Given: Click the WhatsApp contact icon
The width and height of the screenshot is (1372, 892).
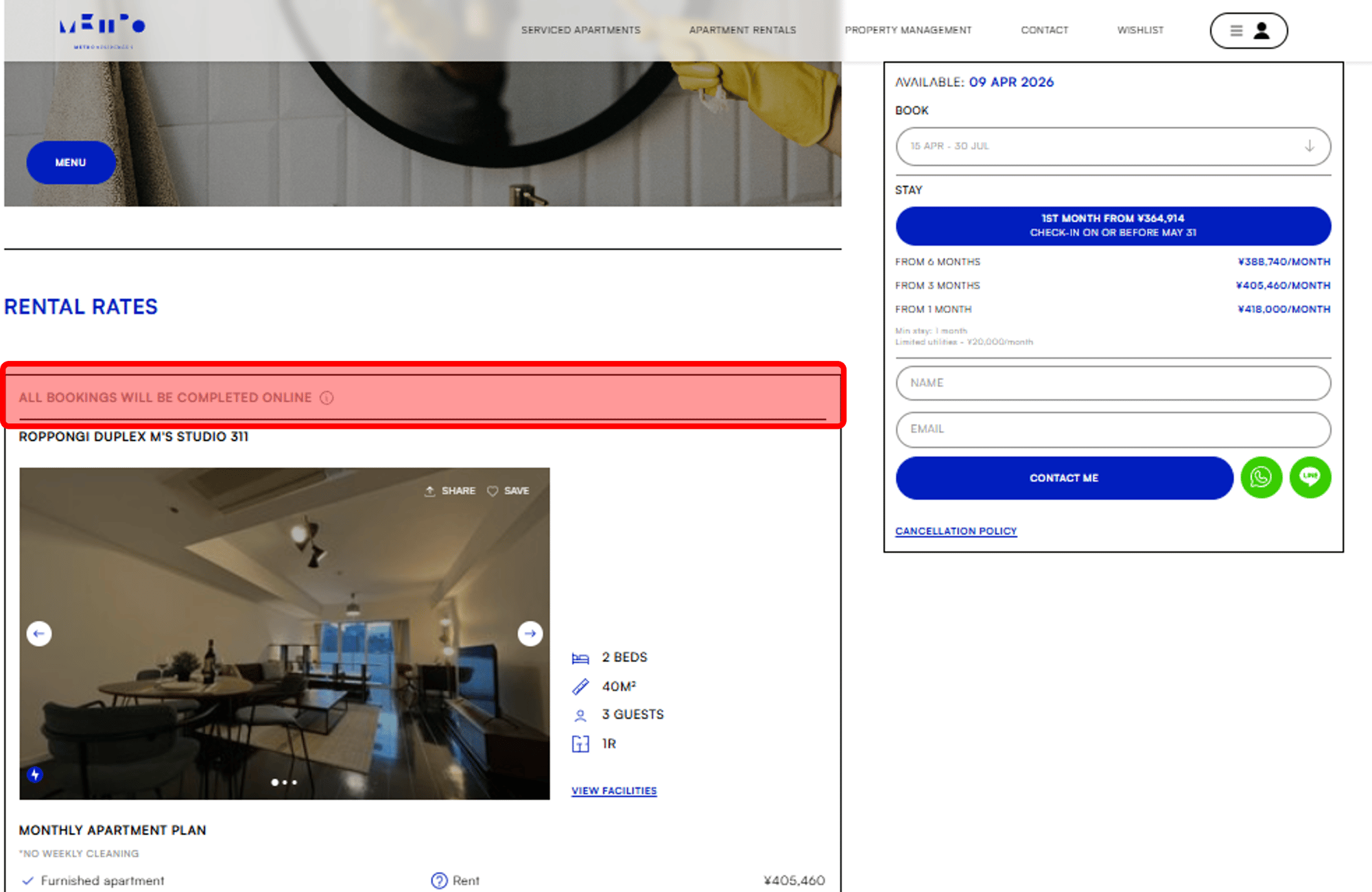Looking at the screenshot, I should (x=1261, y=478).
